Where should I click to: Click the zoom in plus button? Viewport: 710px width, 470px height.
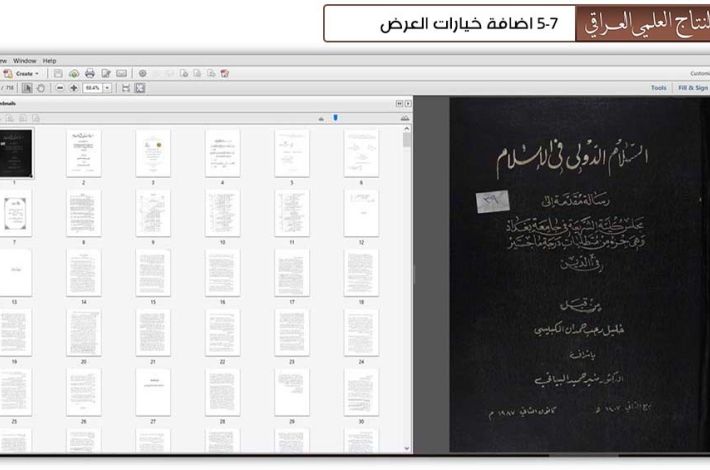click(x=74, y=88)
